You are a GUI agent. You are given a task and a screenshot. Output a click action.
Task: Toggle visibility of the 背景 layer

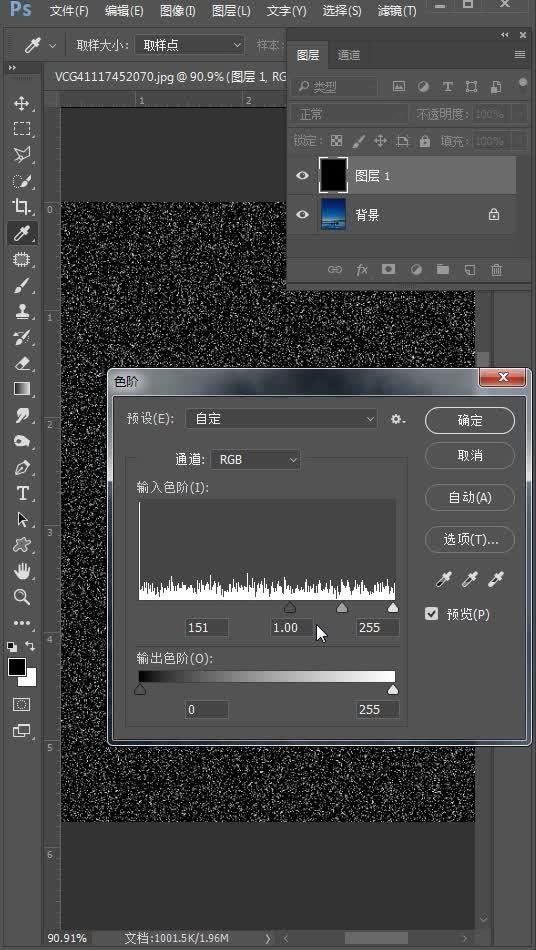tap(302, 214)
